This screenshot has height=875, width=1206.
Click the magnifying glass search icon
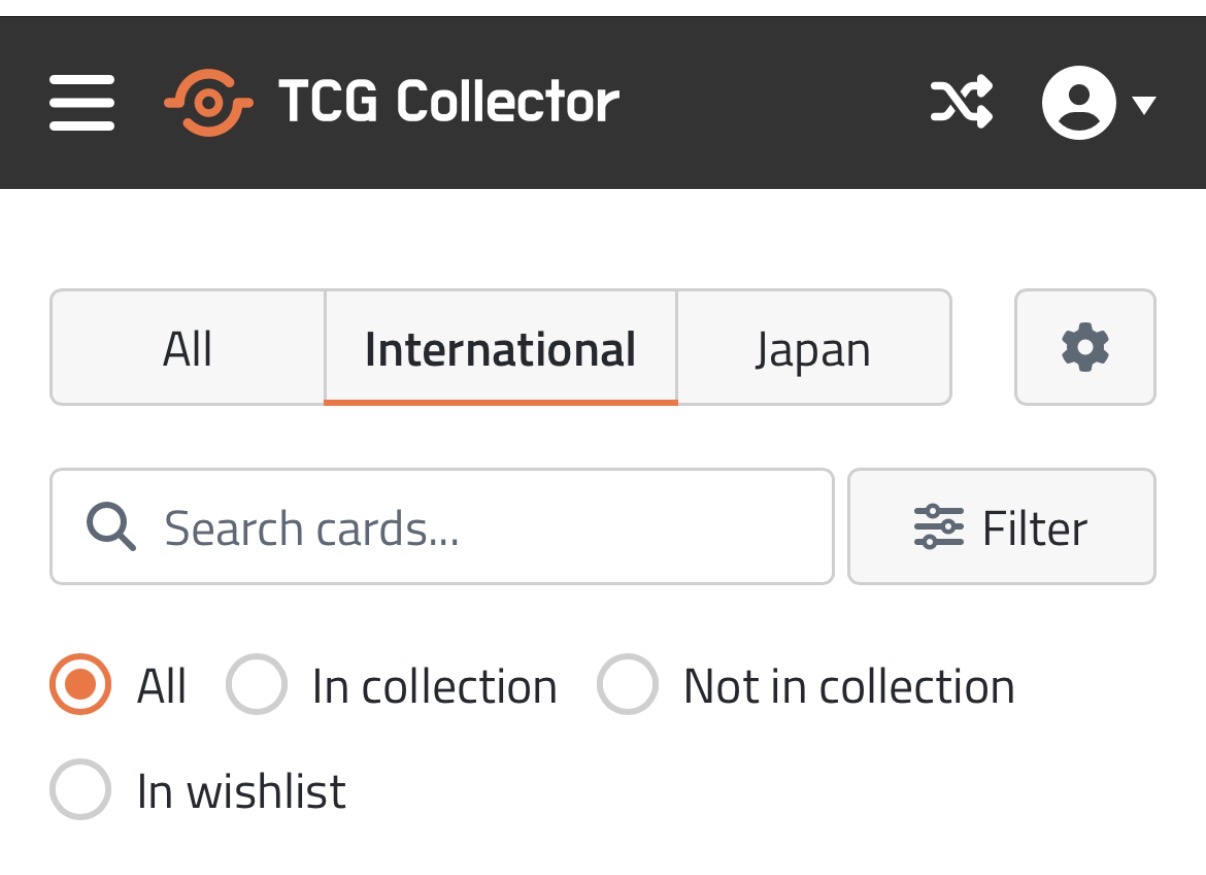[110, 527]
